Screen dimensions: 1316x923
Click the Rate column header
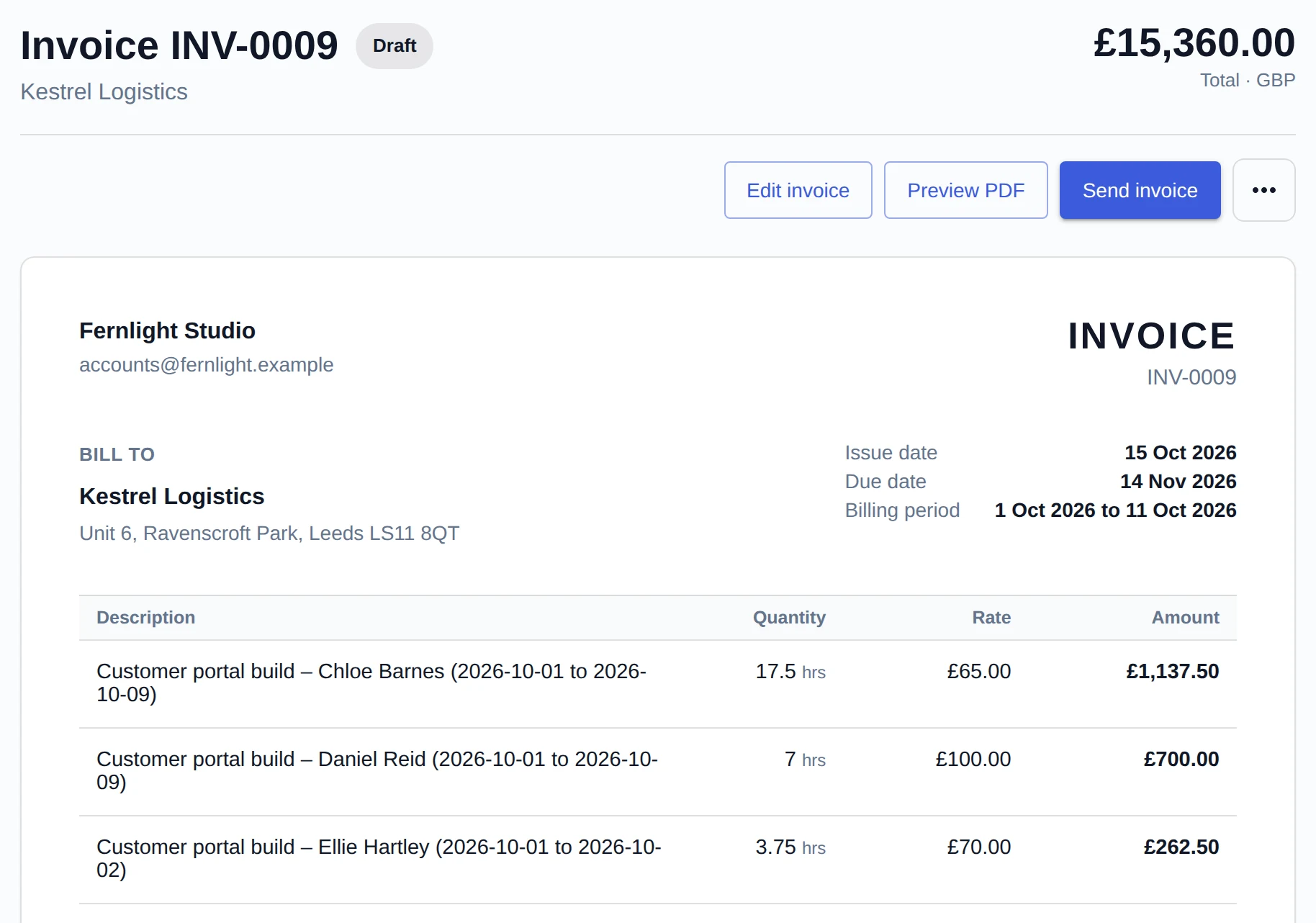(991, 618)
